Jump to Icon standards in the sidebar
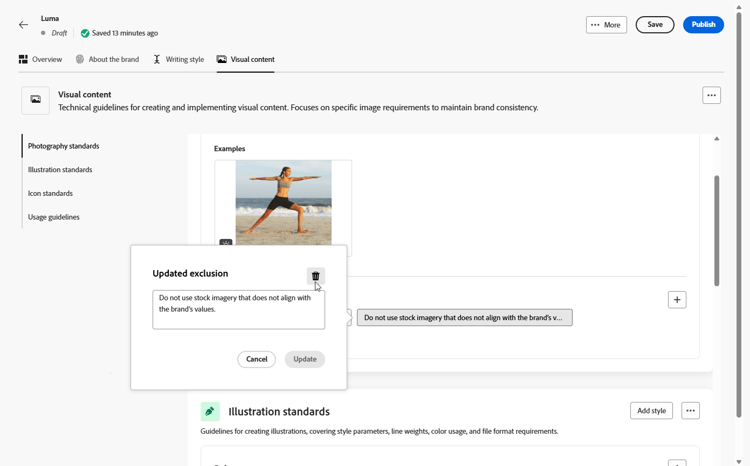Screen dimensions: 750x466 (x=50, y=193)
